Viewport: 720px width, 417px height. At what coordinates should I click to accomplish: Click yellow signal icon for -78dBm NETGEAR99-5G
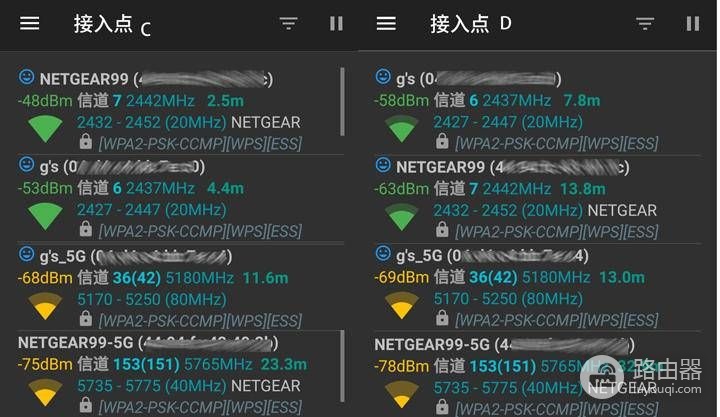pos(402,394)
